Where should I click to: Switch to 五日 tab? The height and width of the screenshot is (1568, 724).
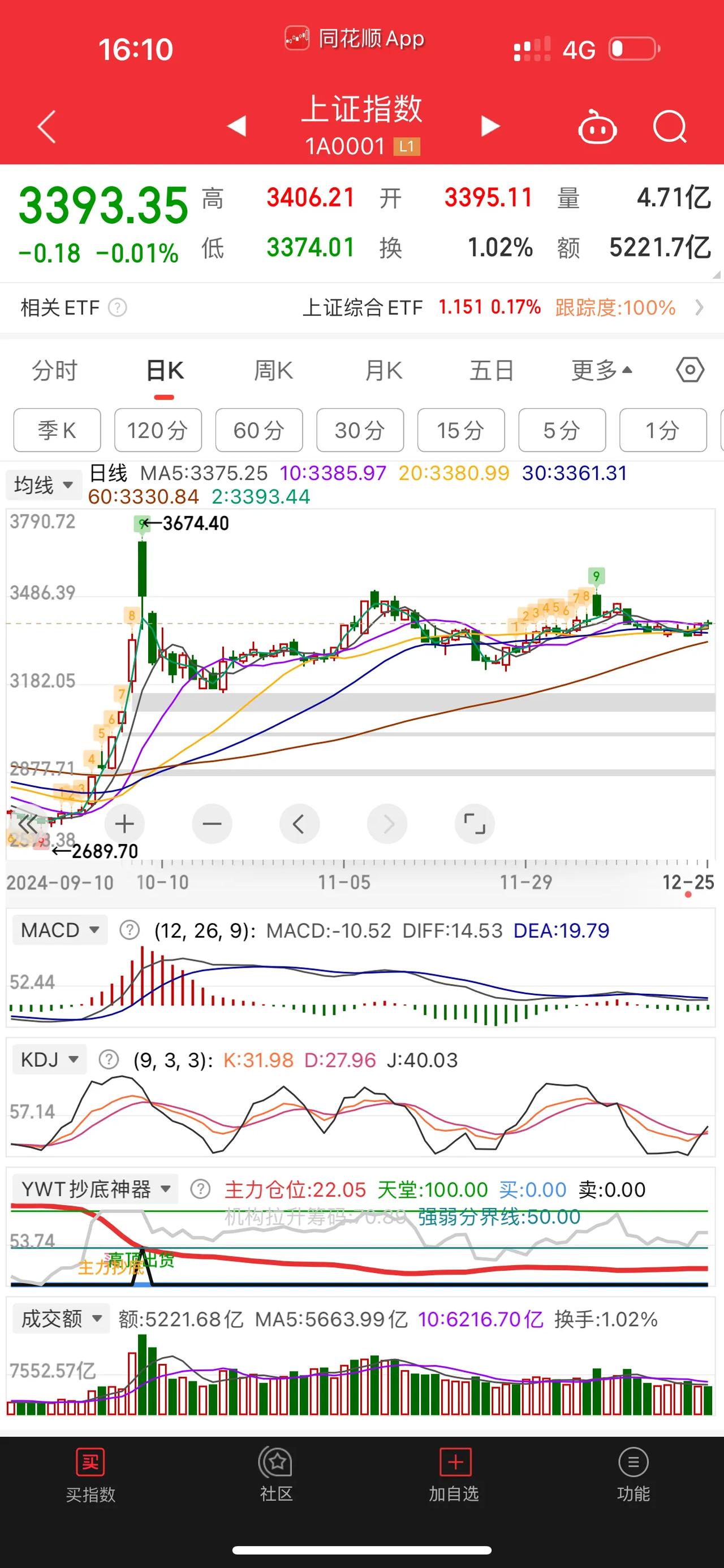pos(492,370)
